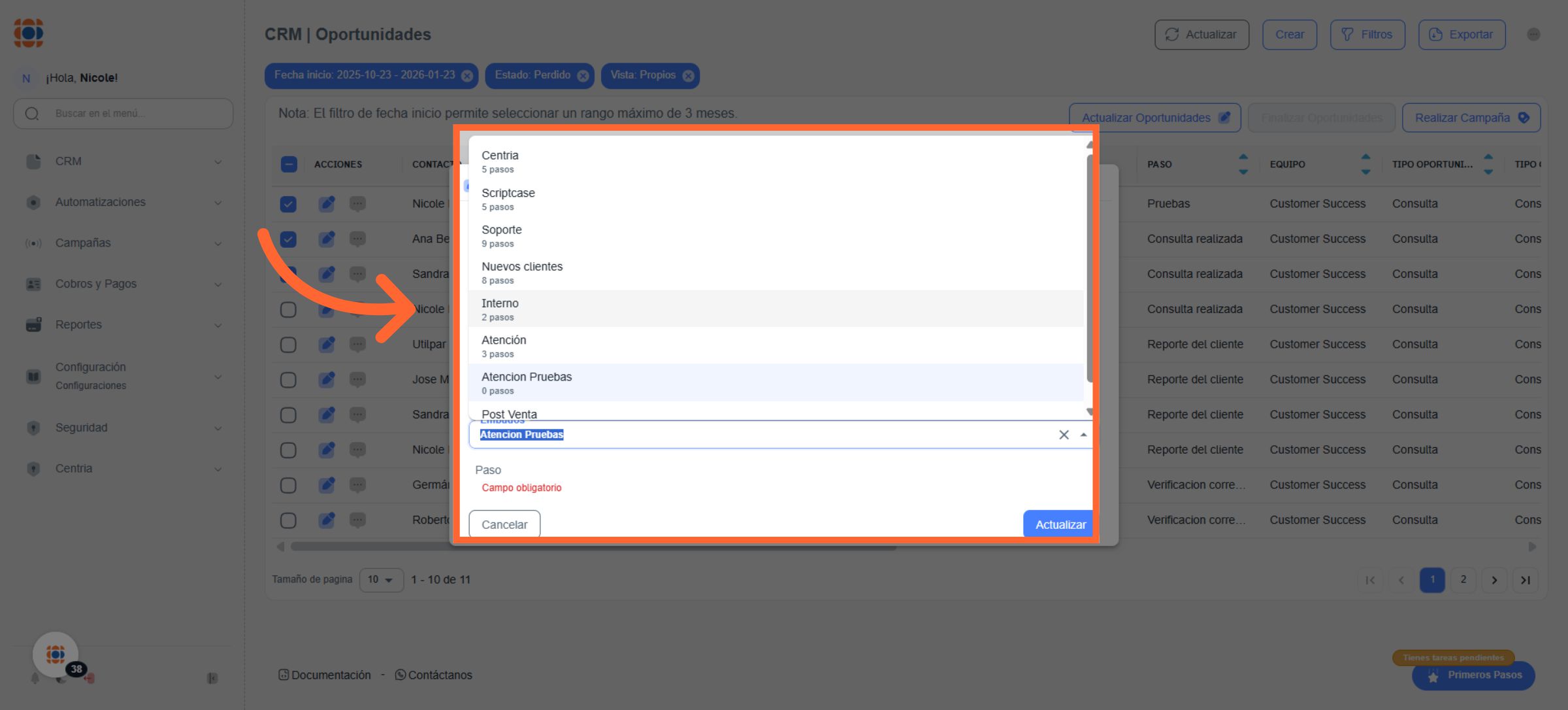The height and width of the screenshot is (710, 1568).
Task: Check the Utilpar row checkbox
Action: 288,345
